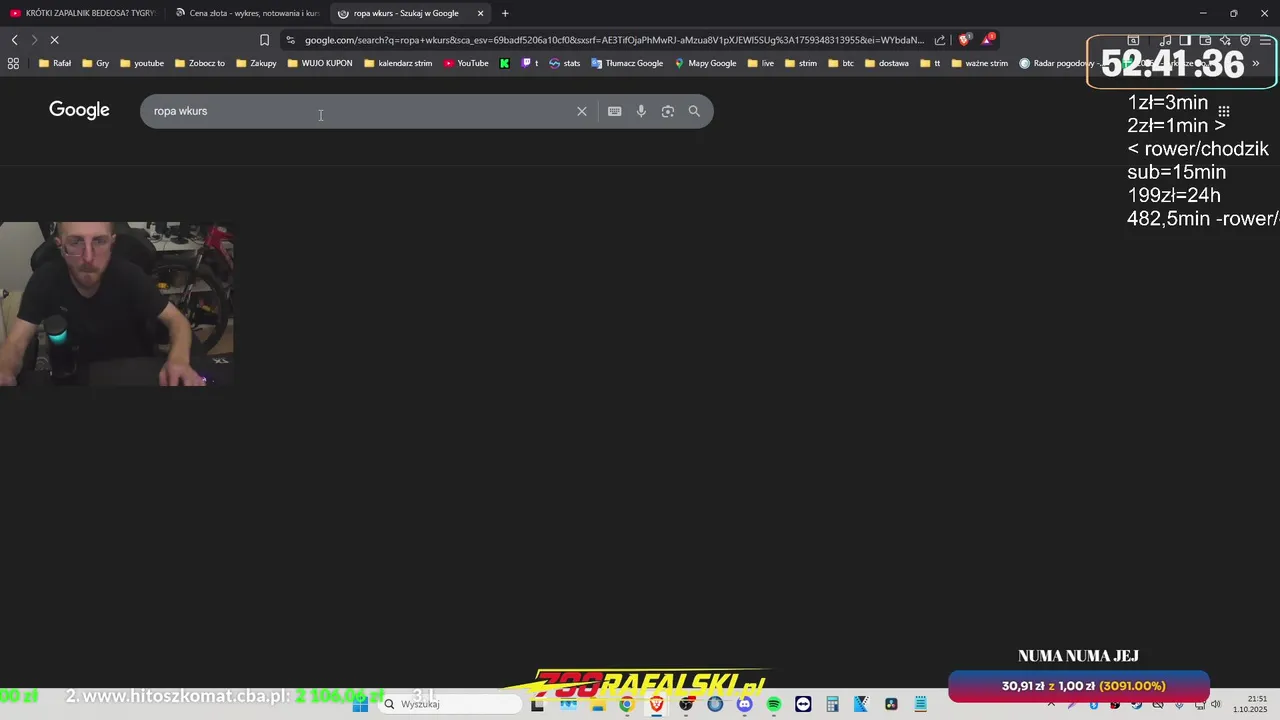Screen dimensions: 1280x720
Task: Open OBS Studio from taskbar
Action: click(x=685, y=704)
